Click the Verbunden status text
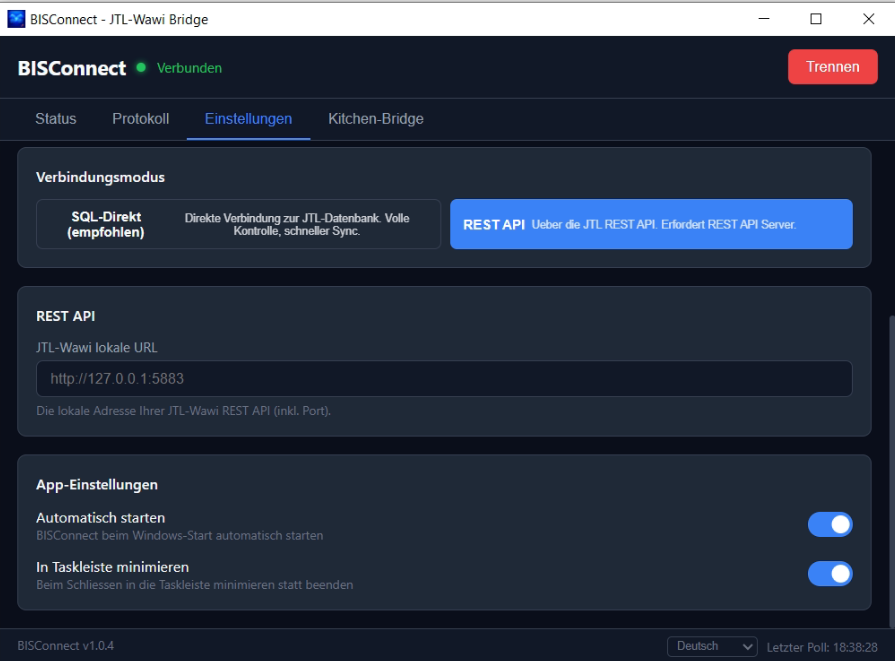Image resolution: width=895 pixels, height=661 pixels. [x=190, y=68]
